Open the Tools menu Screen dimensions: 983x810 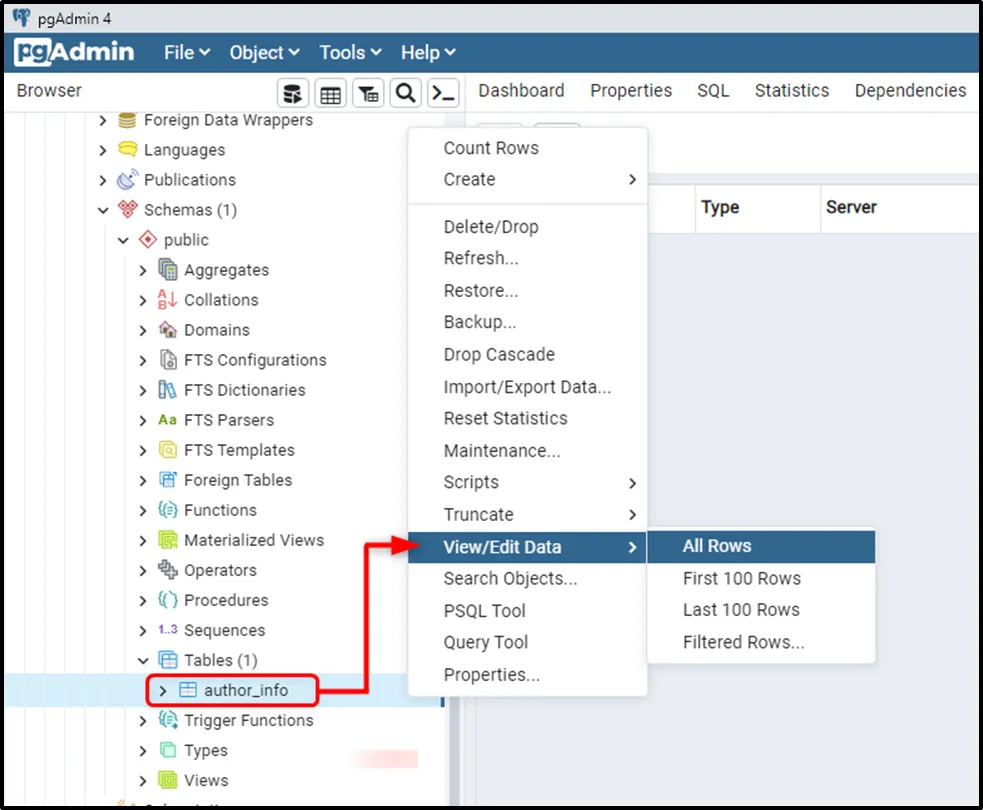point(350,53)
